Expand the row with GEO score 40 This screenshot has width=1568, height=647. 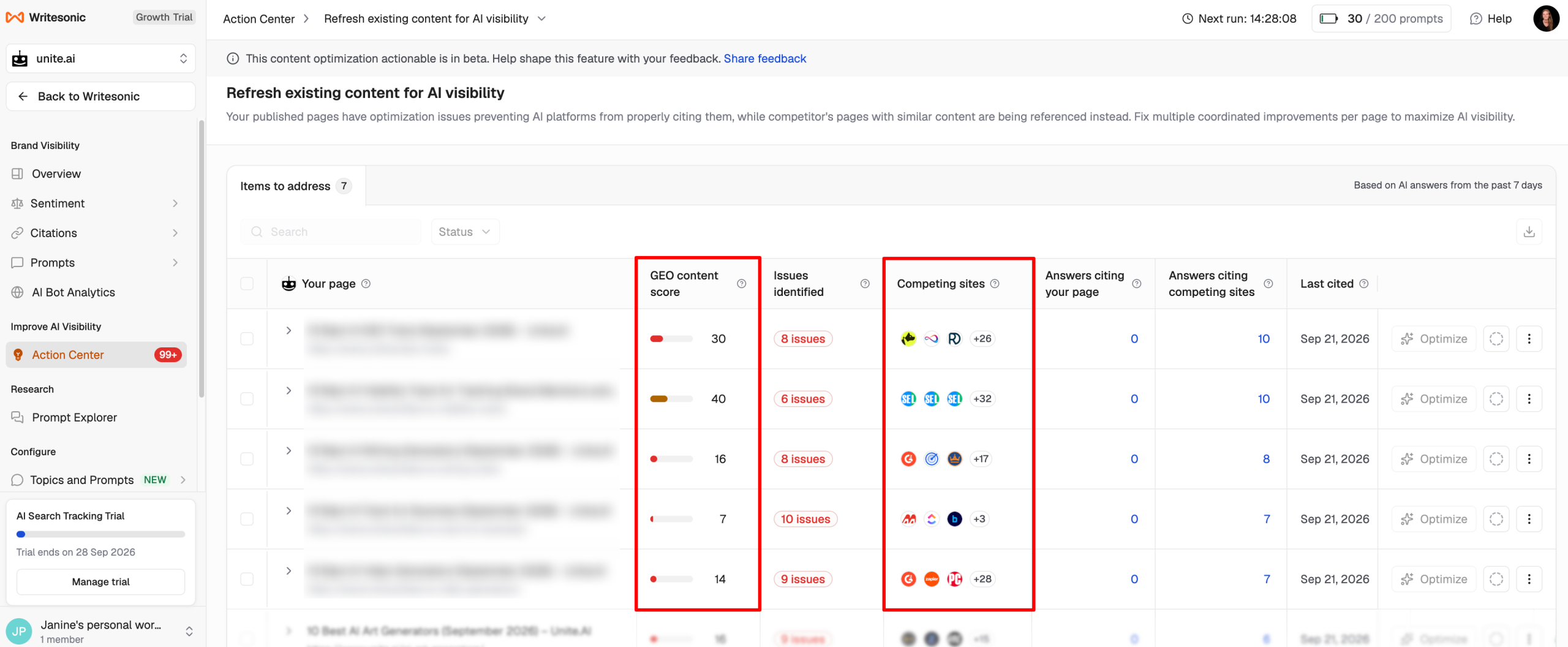288,391
